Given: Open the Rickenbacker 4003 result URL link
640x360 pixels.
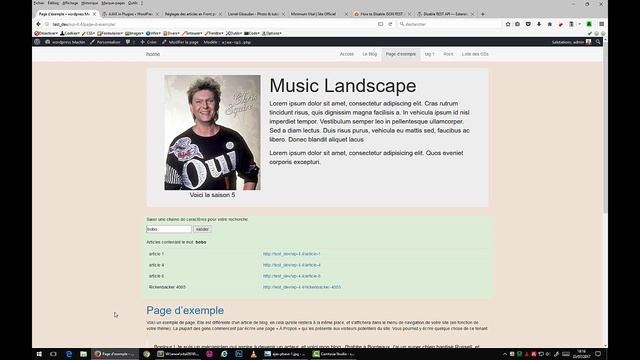Looking at the screenshot, I should pyautogui.click(x=302, y=287).
